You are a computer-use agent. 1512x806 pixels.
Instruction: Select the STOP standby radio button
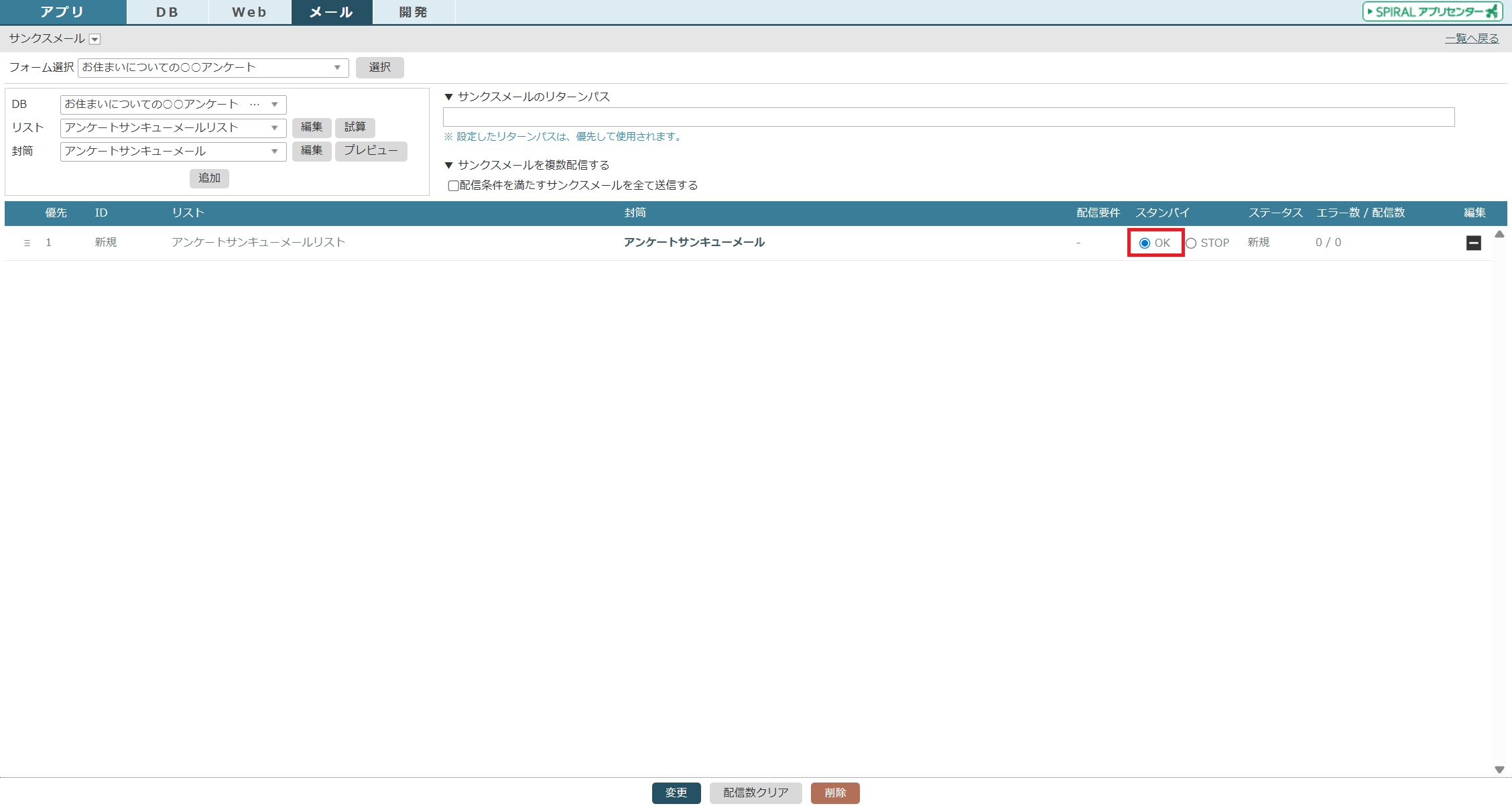click(1191, 243)
